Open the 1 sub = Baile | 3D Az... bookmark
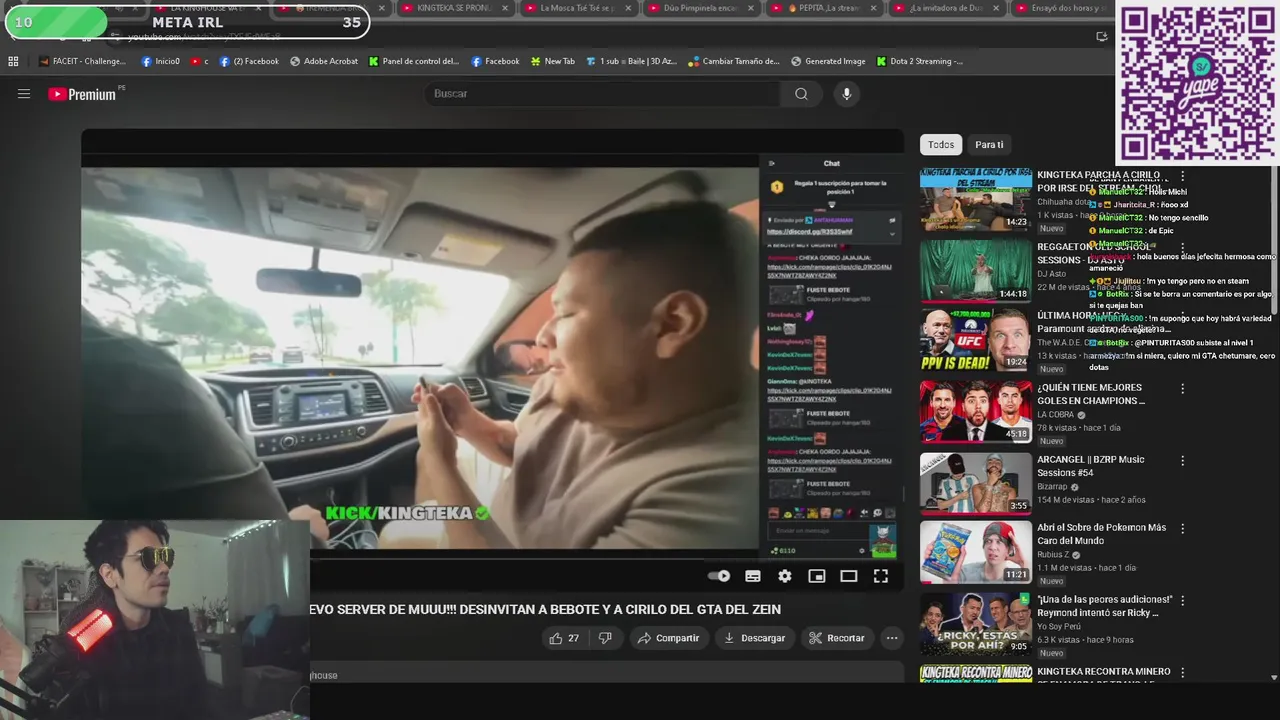This screenshot has width=1280, height=720. pyautogui.click(x=631, y=61)
